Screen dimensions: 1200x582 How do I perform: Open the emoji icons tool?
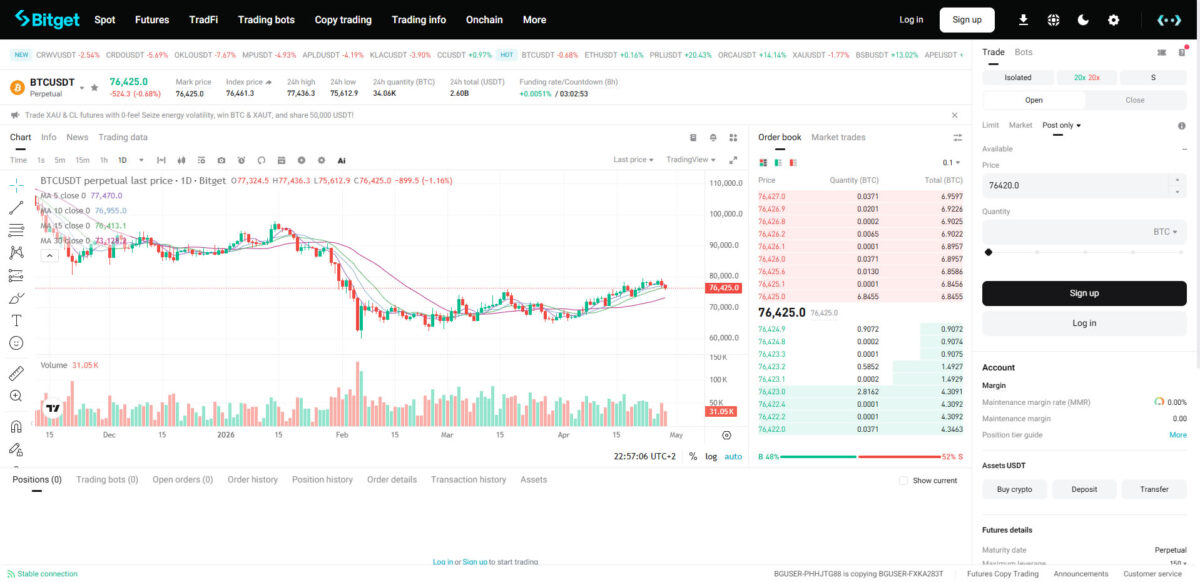tap(16, 343)
